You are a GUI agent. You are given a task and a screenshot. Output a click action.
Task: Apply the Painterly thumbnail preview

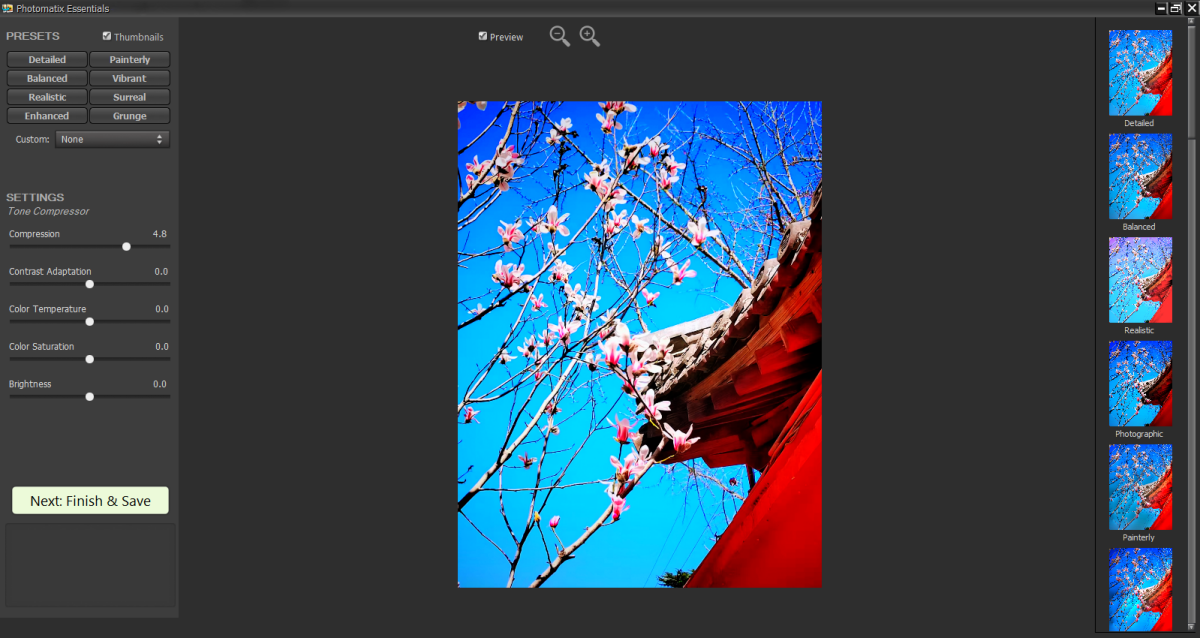1140,487
